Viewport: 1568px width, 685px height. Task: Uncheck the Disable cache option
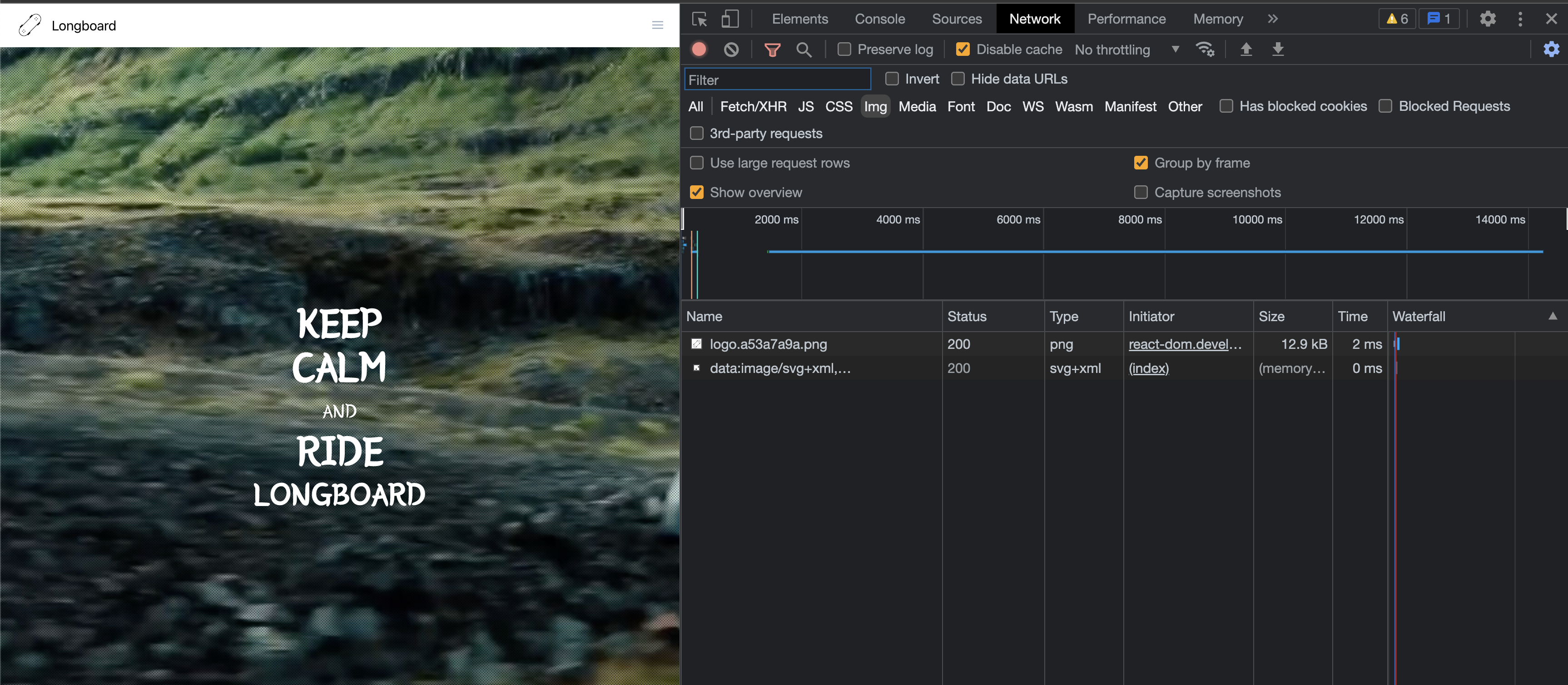[x=963, y=50]
